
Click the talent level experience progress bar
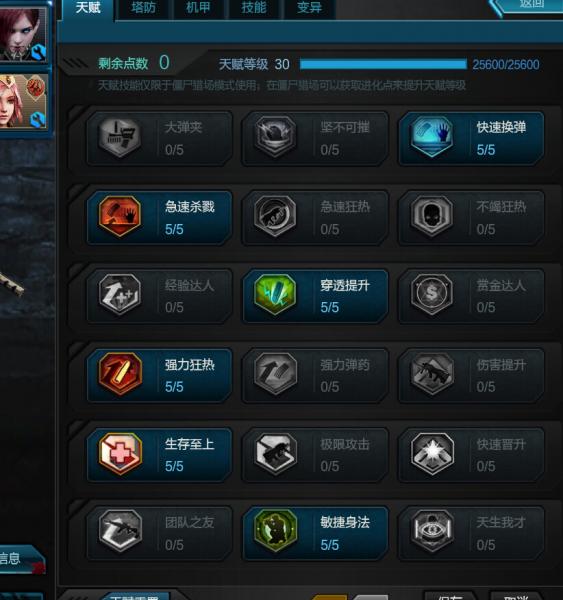click(383, 64)
